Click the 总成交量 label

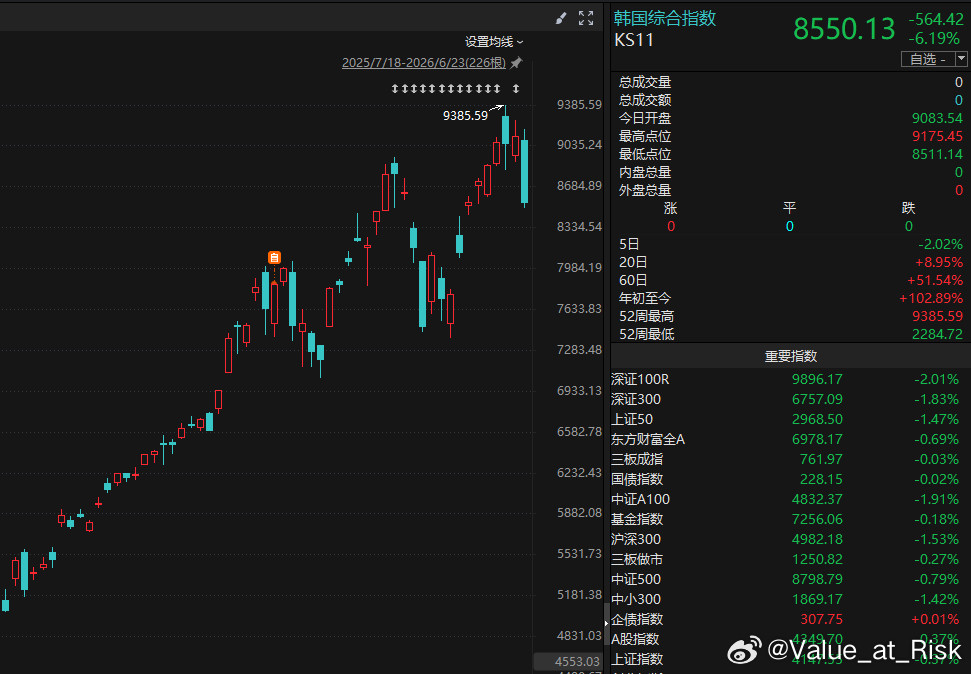[x=645, y=82]
